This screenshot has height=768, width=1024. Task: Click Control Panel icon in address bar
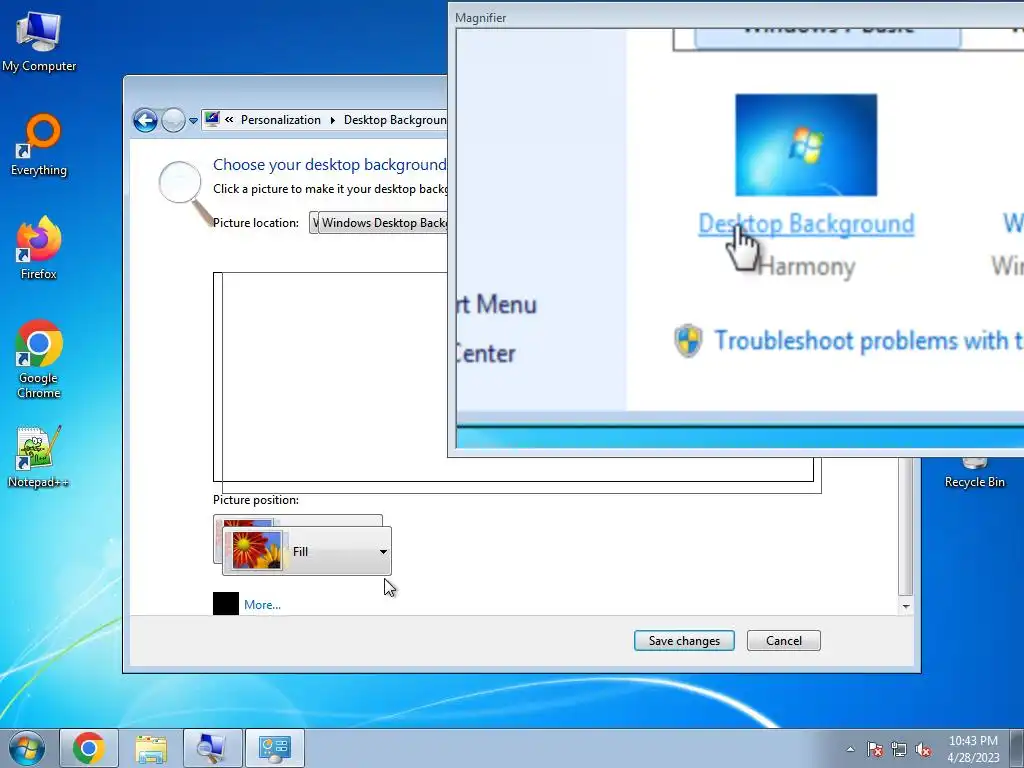[x=212, y=120]
